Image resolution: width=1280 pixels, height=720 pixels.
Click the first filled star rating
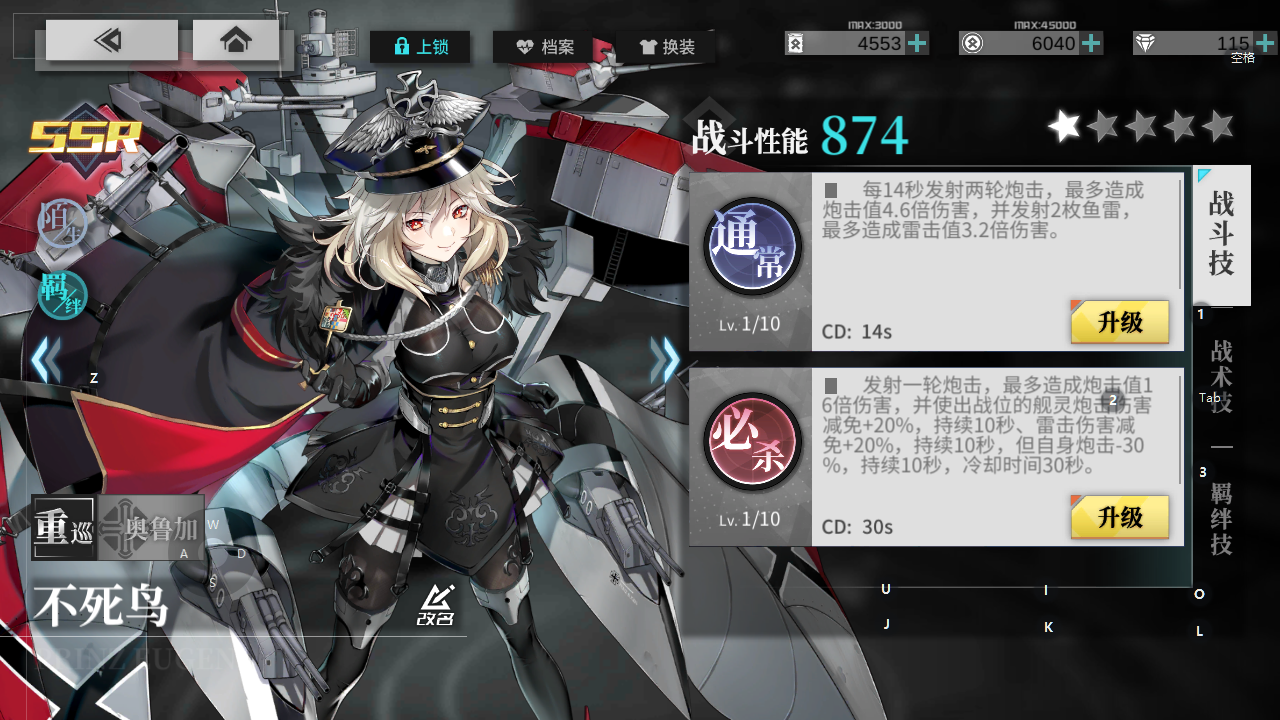point(1064,126)
